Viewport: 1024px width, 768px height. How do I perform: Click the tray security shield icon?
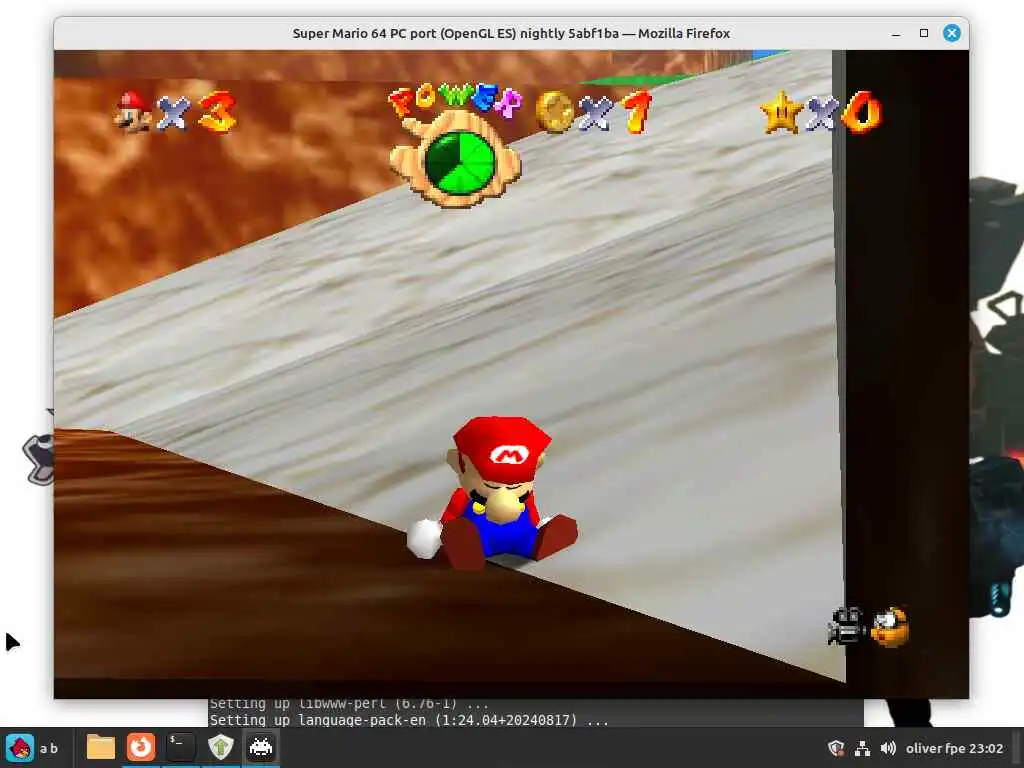click(x=836, y=748)
